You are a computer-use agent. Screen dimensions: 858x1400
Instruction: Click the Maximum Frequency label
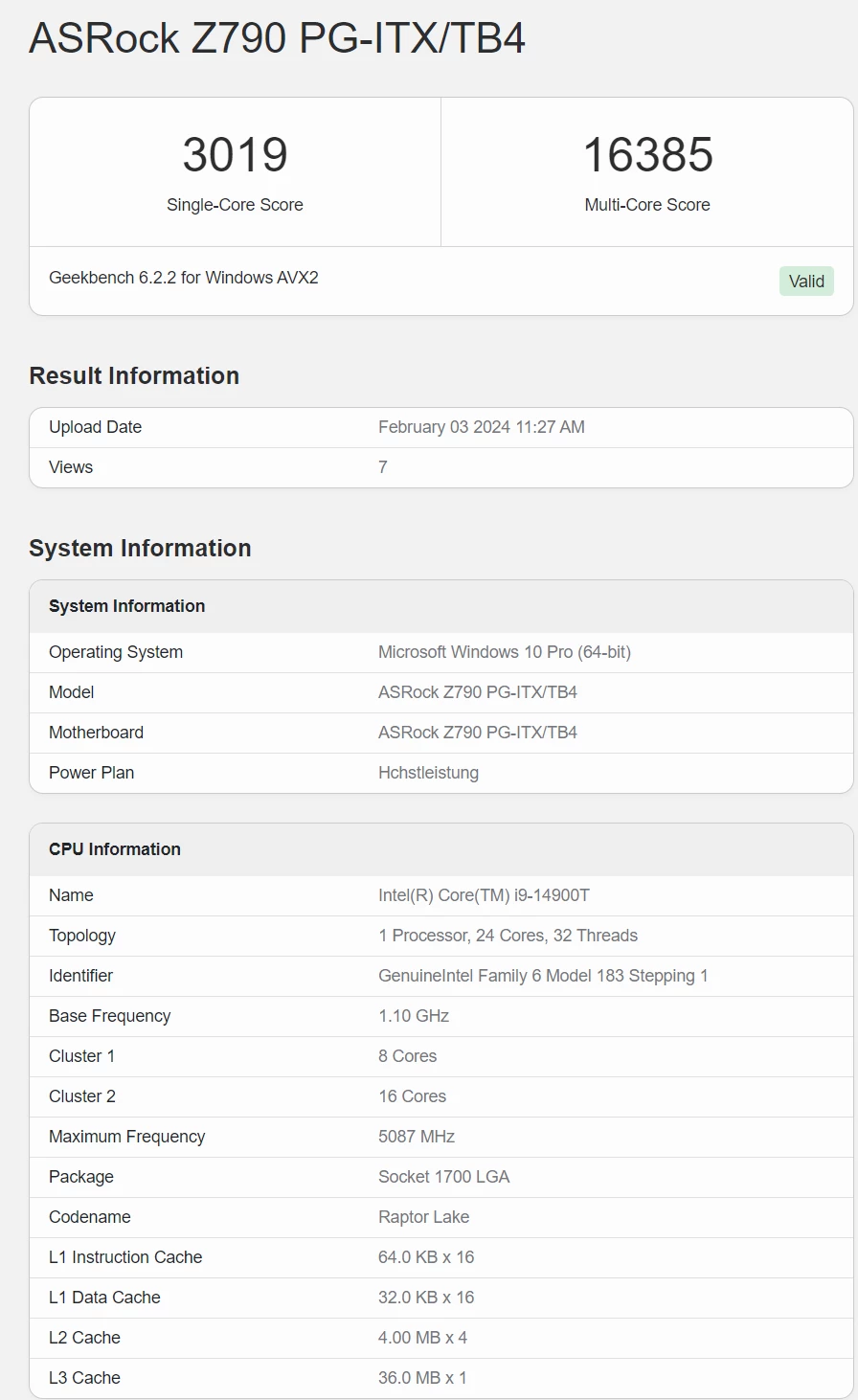126,1137
